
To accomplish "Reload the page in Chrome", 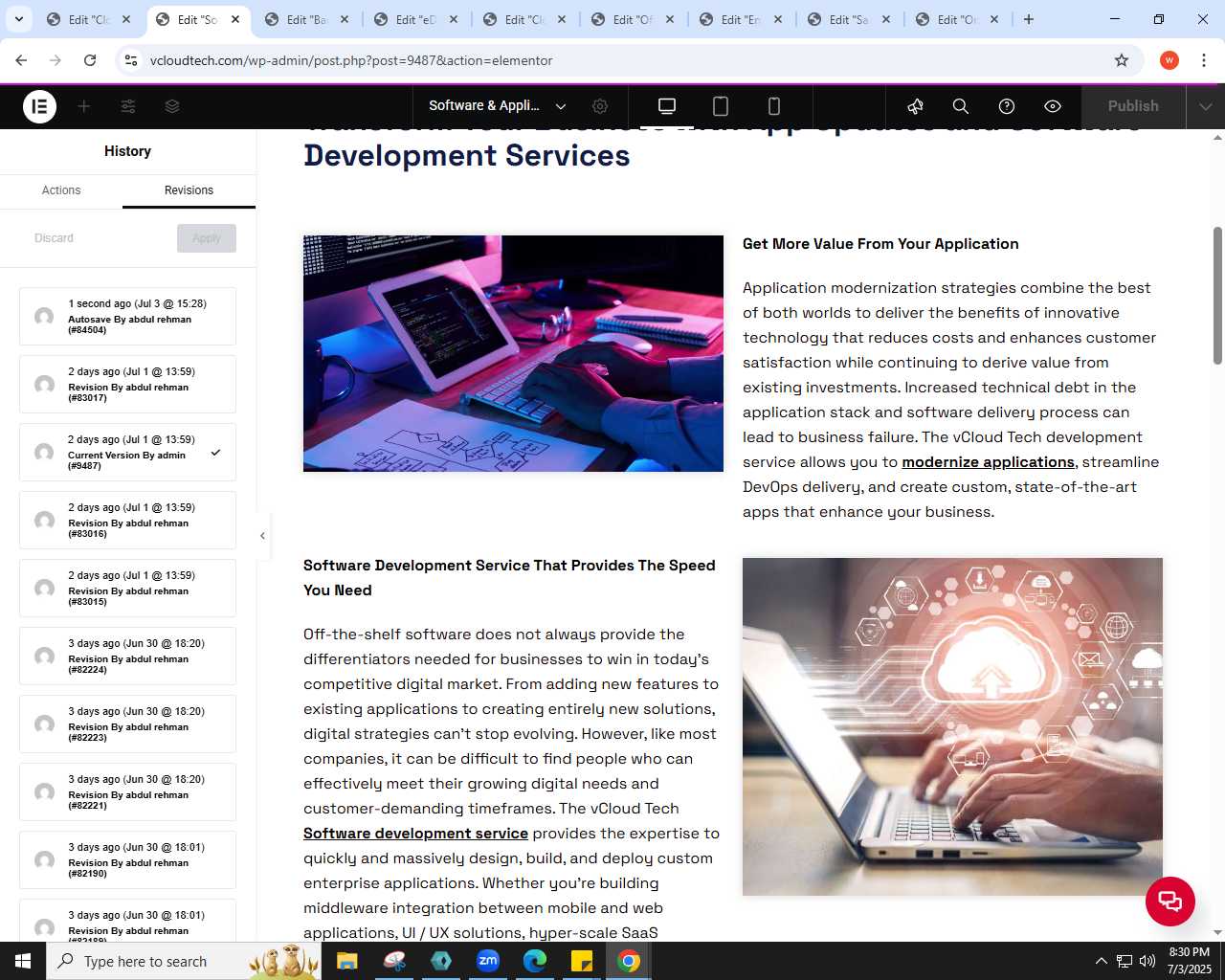I will pos(90,60).
